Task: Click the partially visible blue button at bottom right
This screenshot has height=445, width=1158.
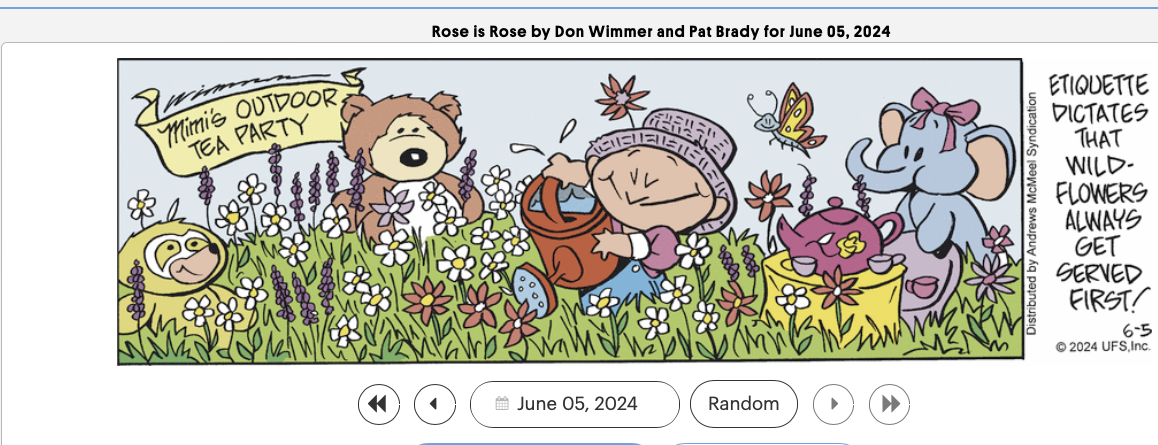Action: tap(763, 444)
